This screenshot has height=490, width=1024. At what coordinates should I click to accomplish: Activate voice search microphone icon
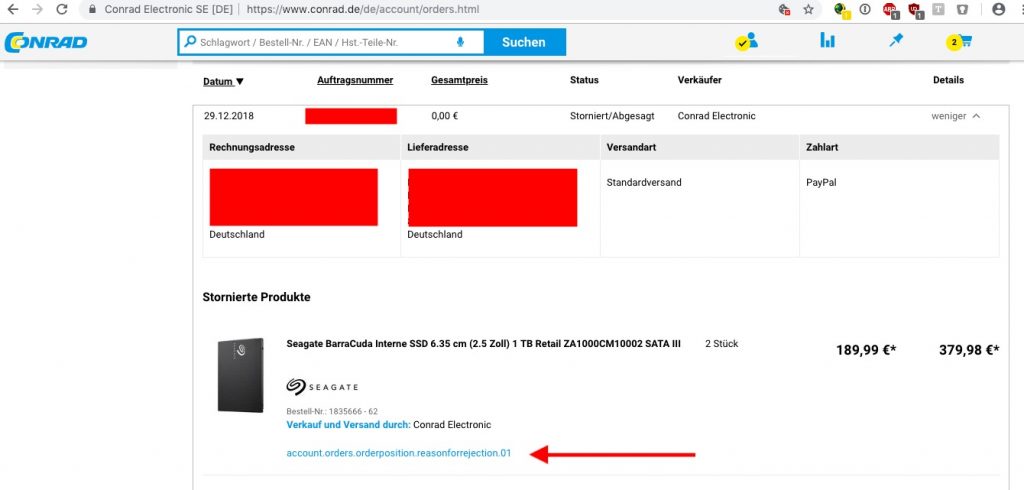point(460,42)
